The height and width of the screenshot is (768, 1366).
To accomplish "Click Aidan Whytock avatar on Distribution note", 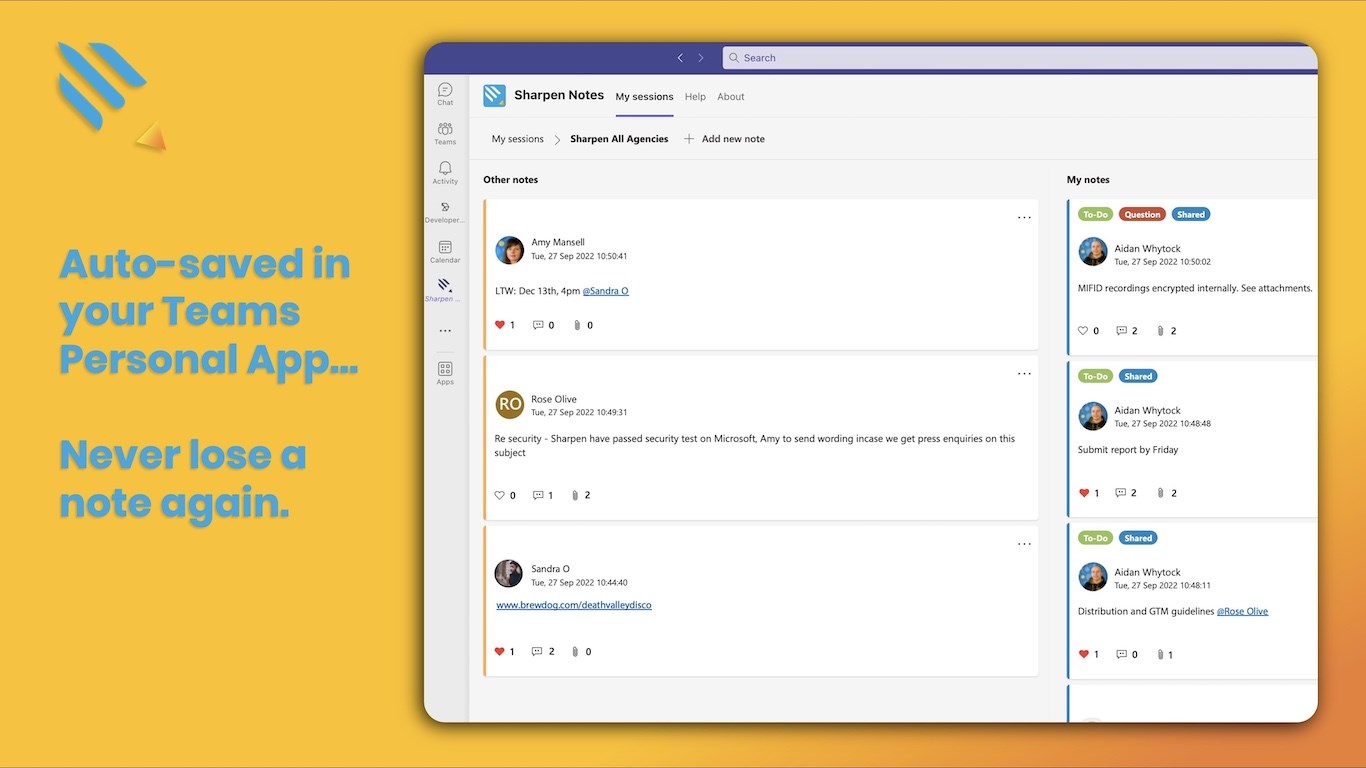I will [1093, 577].
